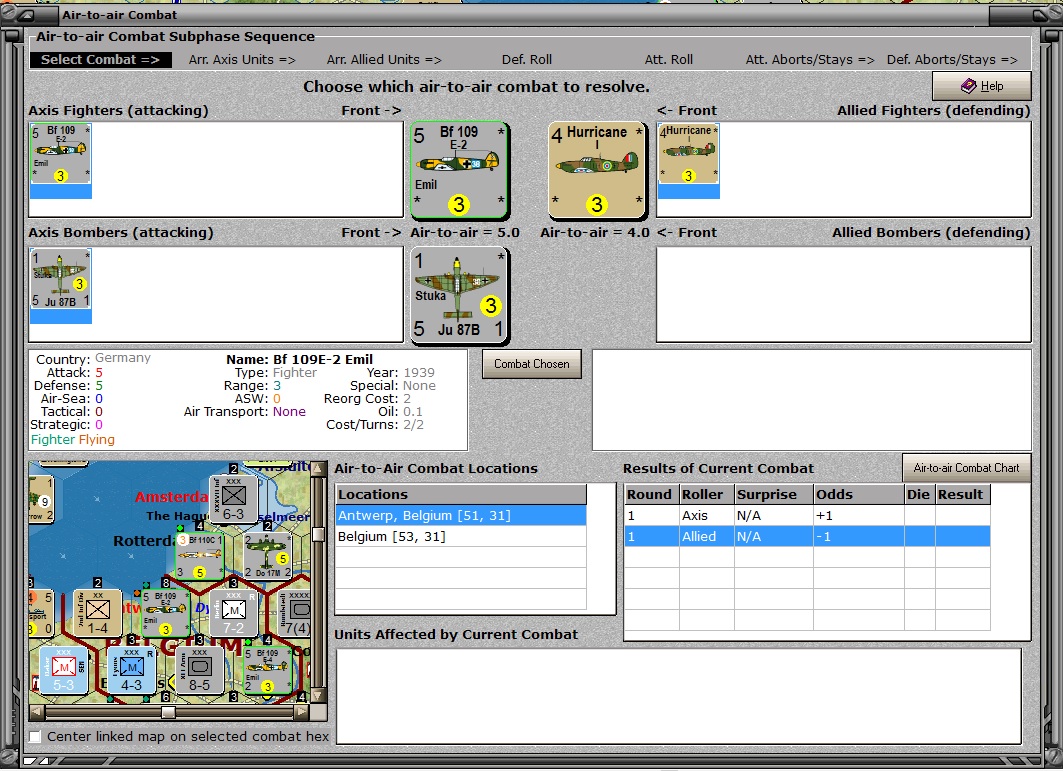1063x771 pixels.
Task: Click the map's horizontal scrollbar left arrow
Action: [37, 712]
